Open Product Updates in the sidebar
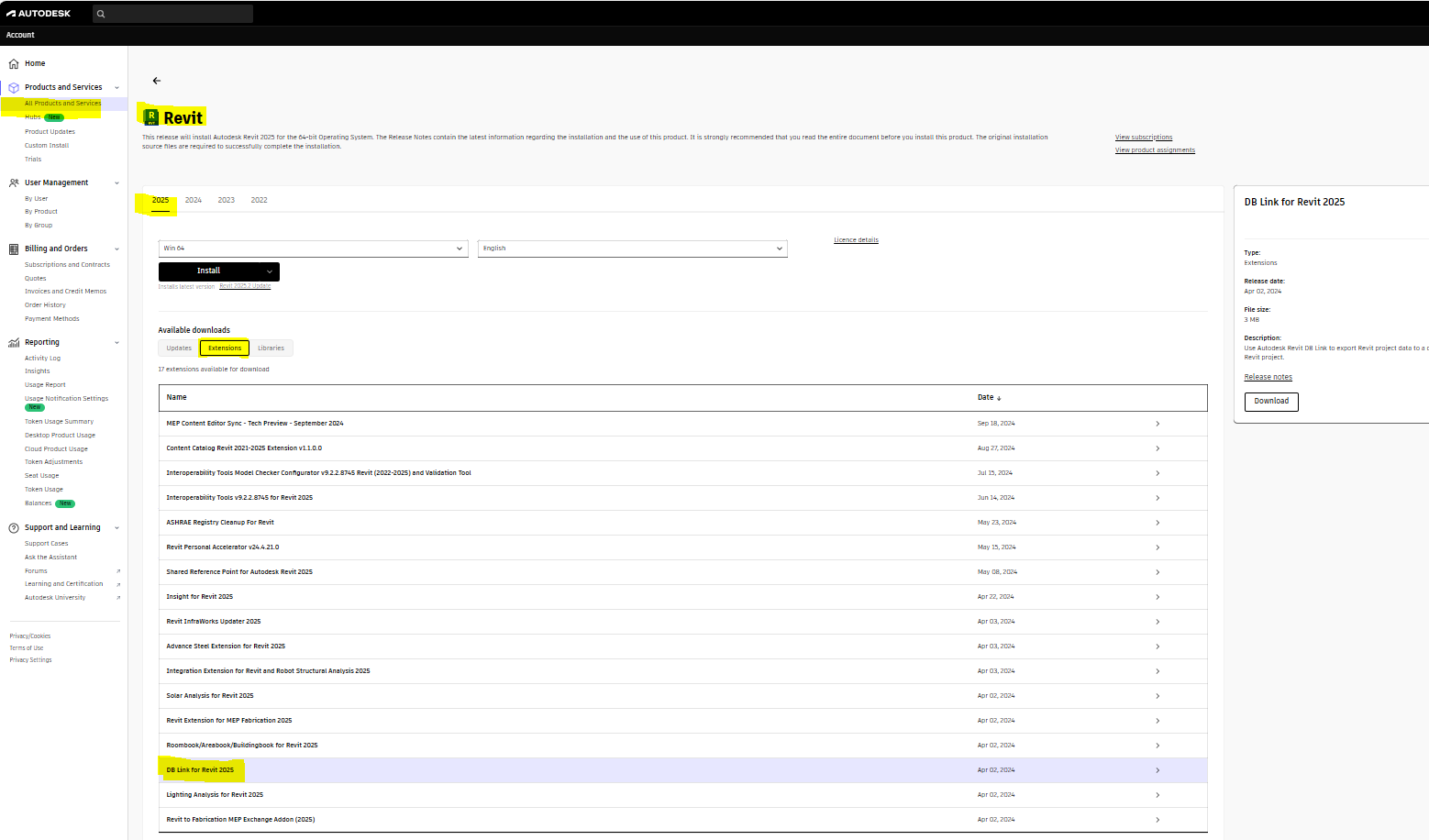The image size is (1429, 840). [x=50, y=132]
